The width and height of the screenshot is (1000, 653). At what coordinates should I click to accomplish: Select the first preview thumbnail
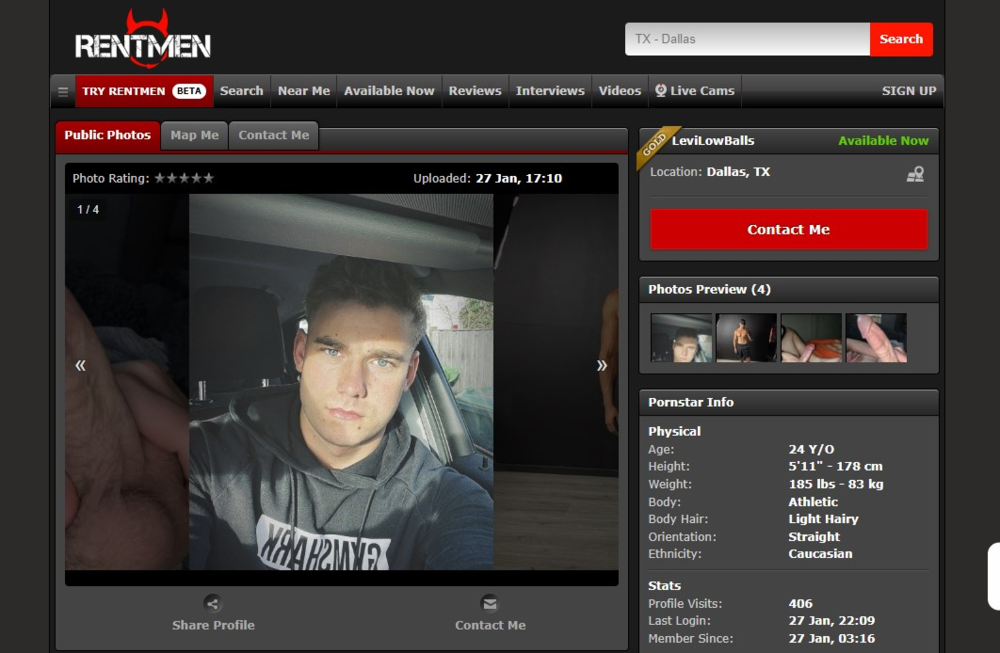click(x=681, y=338)
